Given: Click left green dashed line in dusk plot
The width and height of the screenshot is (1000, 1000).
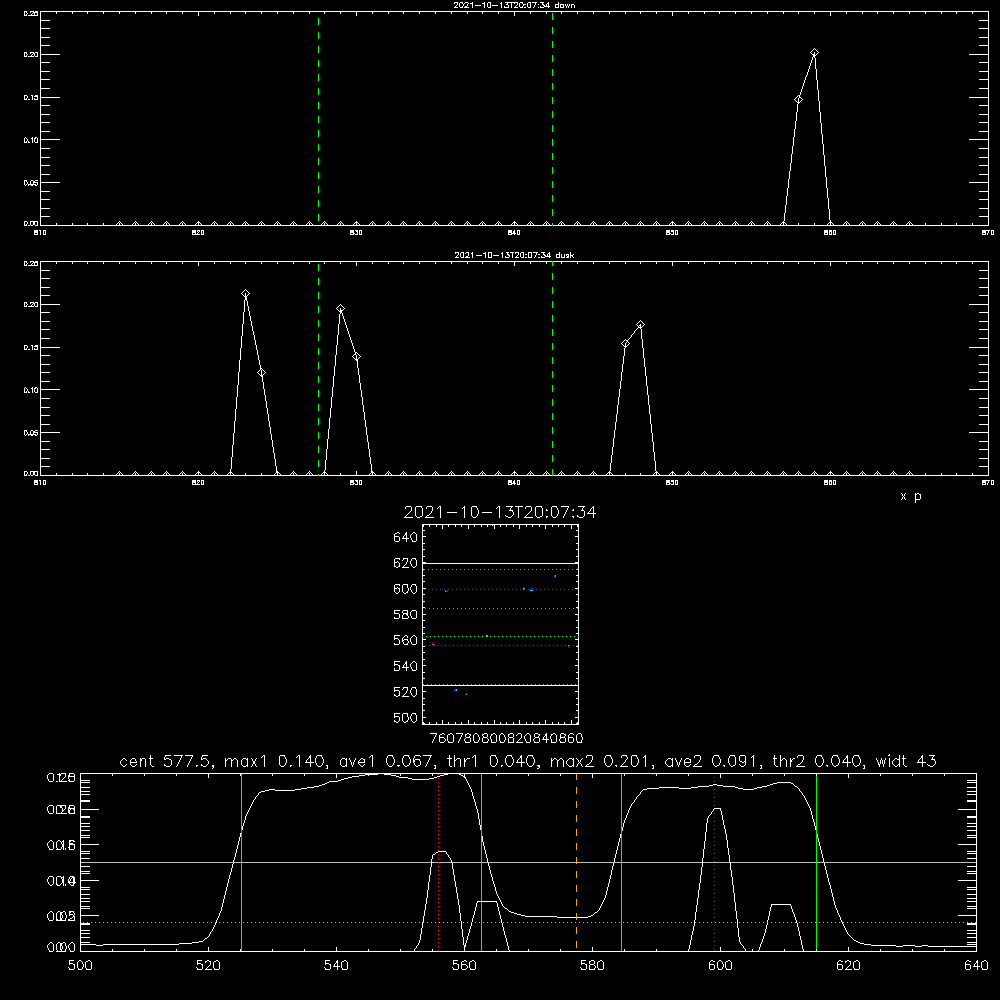Looking at the screenshot, I should [318, 368].
